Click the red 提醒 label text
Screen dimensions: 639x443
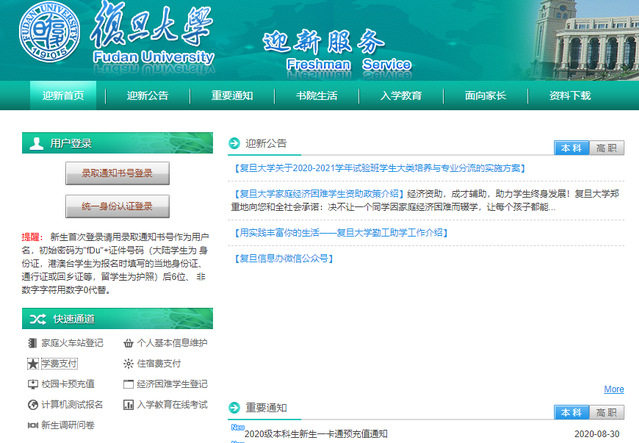[x=31, y=237]
